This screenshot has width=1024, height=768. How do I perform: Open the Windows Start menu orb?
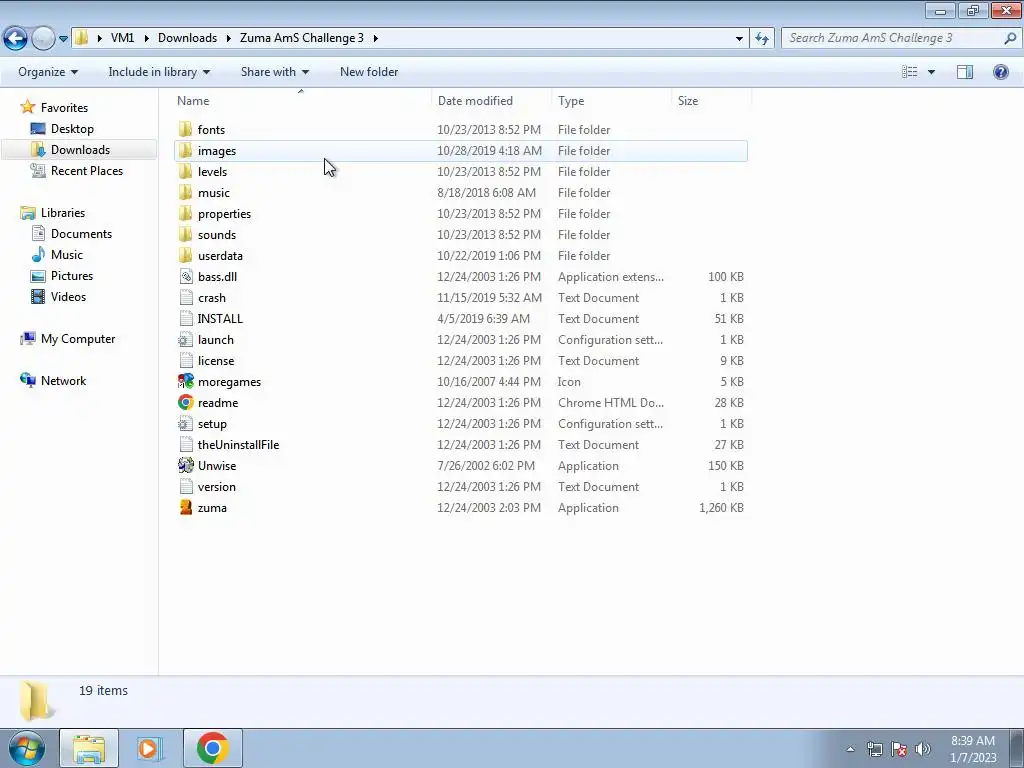pyautogui.click(x=27, y=748)
